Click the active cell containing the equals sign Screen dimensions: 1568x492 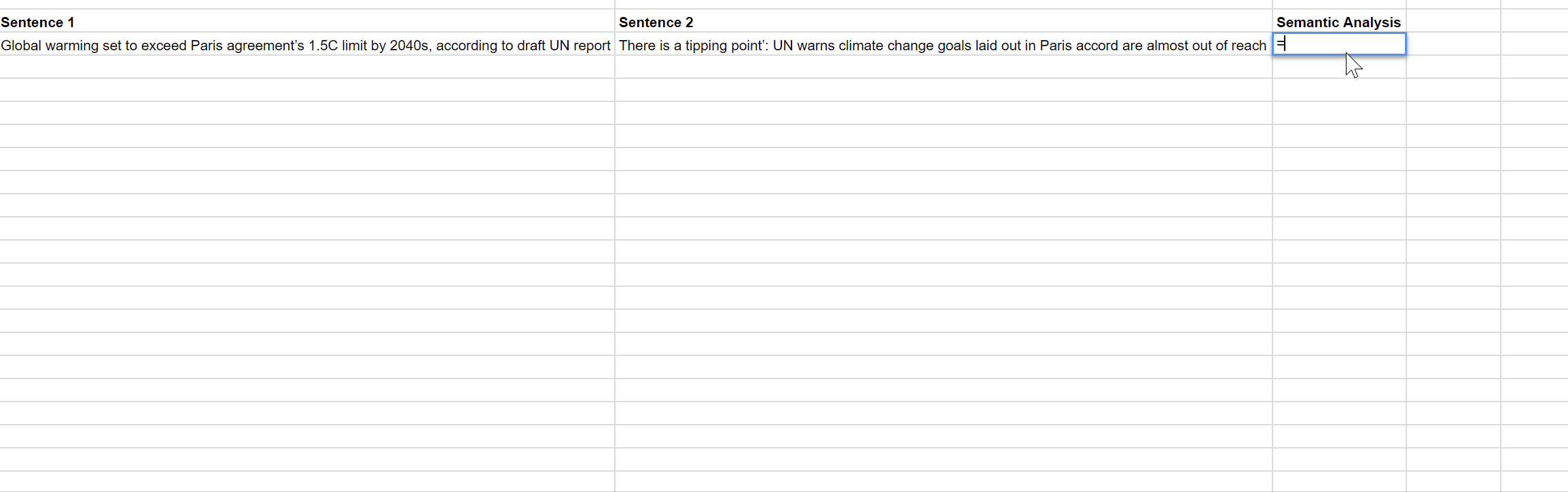1338,44
